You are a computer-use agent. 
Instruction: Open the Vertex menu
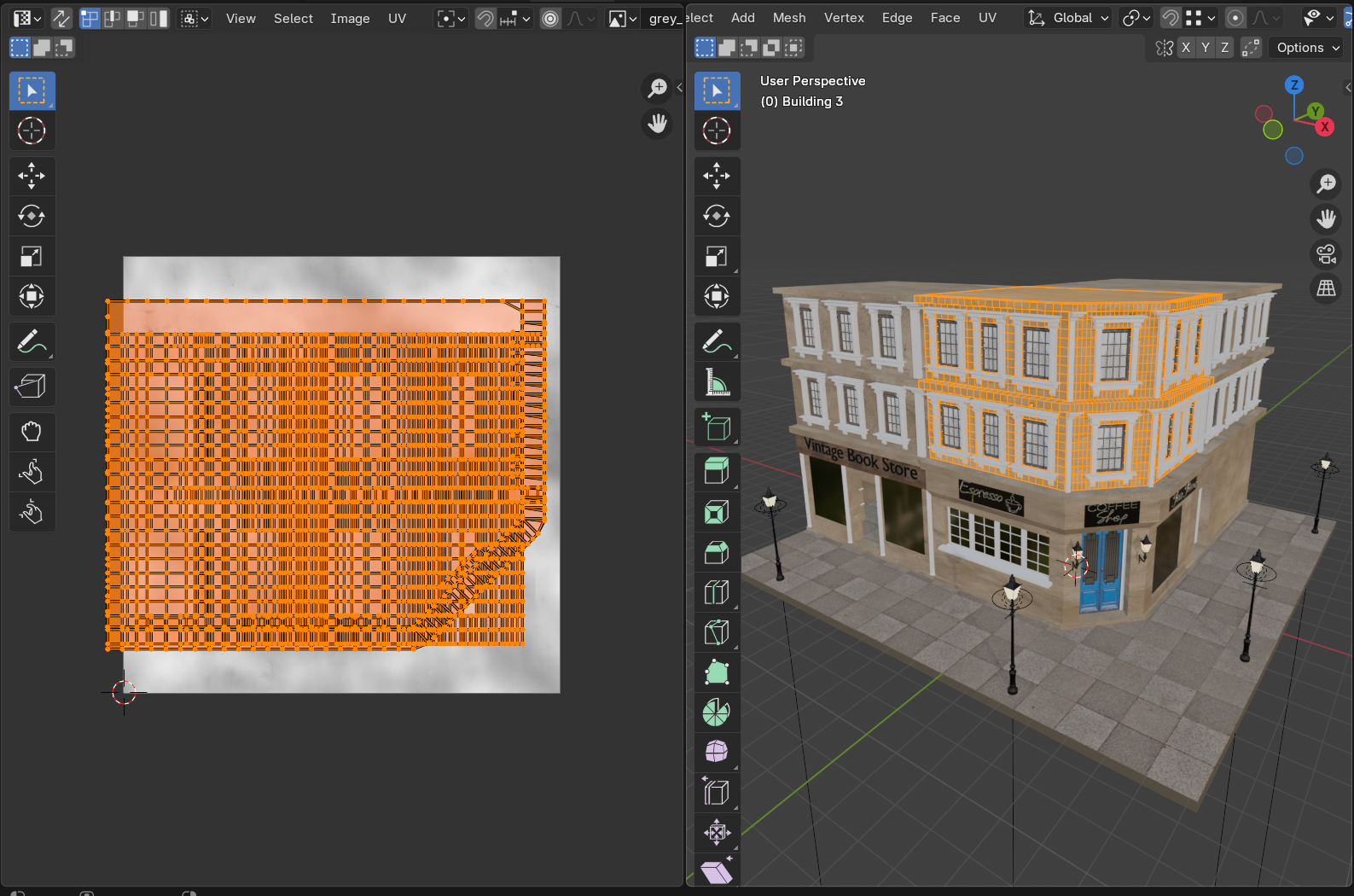844,18
